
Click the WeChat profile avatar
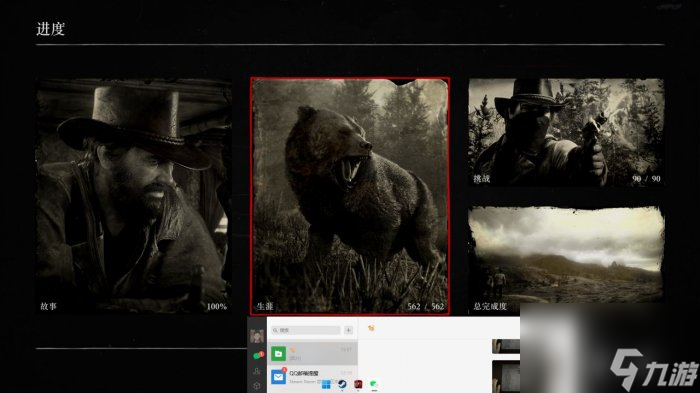tap(257, 335)
